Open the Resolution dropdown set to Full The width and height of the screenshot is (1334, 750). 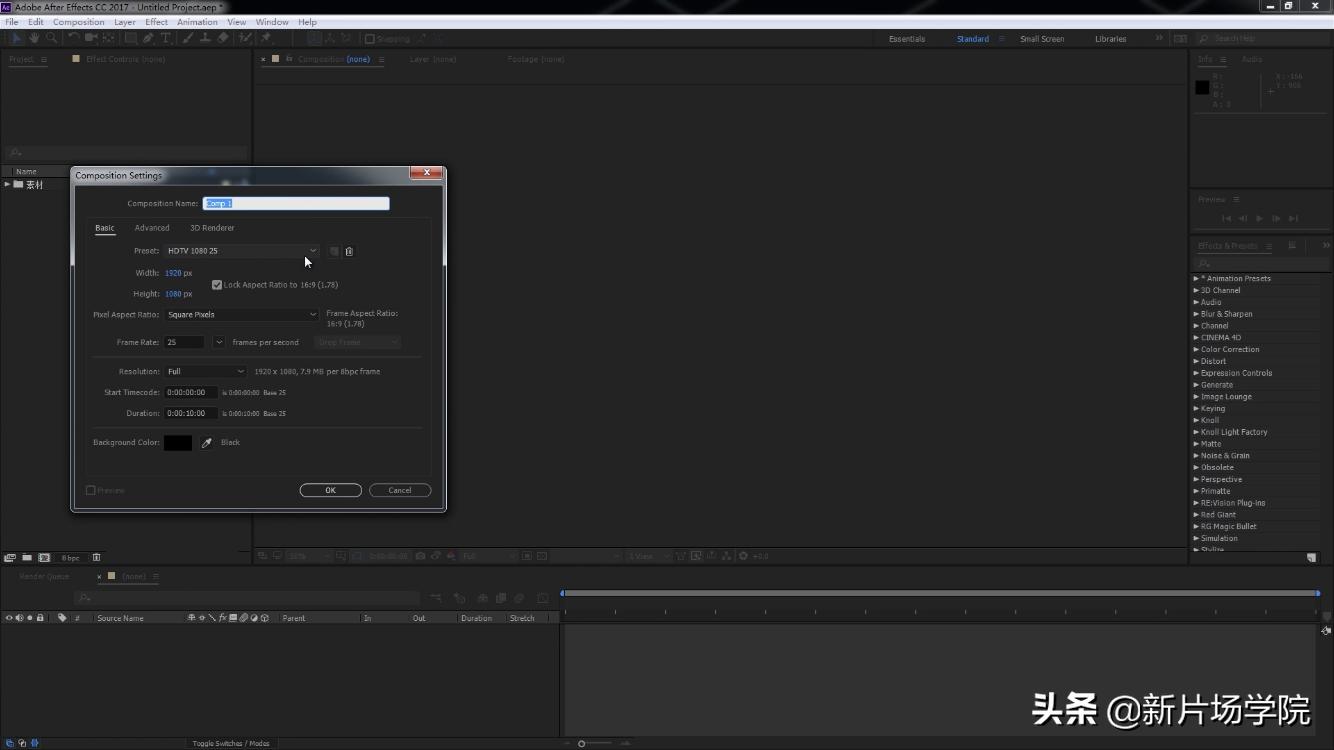[x=206, y=371]
